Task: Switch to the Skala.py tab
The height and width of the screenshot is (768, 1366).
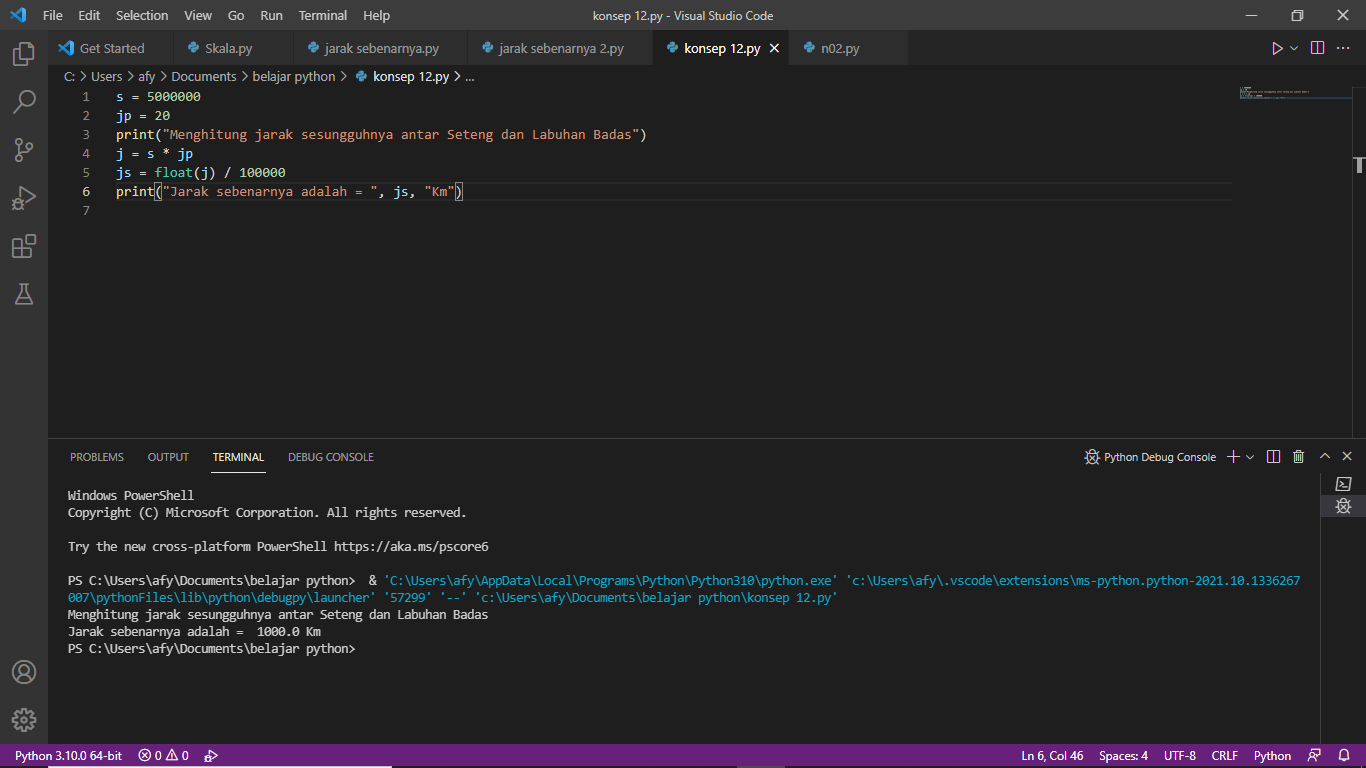Action: (x=228, y=48)
